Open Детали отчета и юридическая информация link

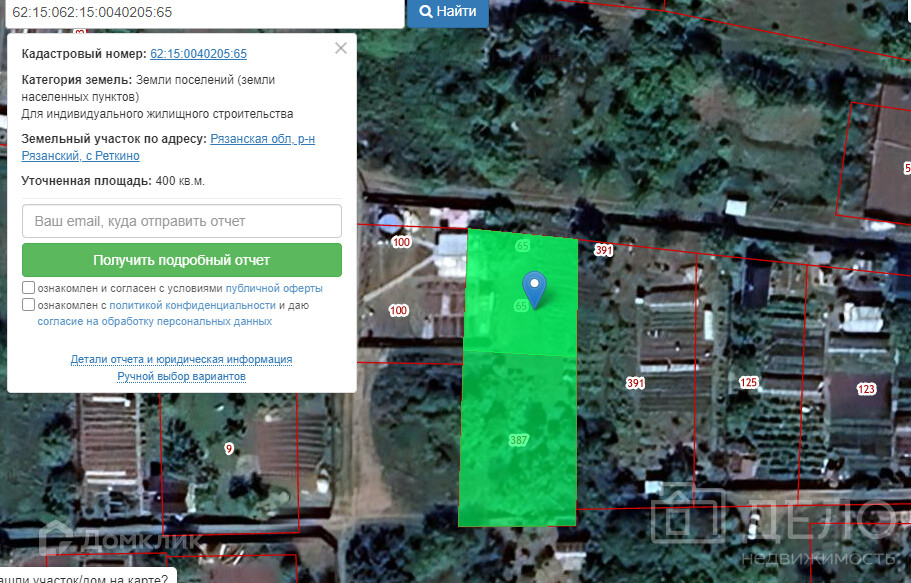[181, 359]
